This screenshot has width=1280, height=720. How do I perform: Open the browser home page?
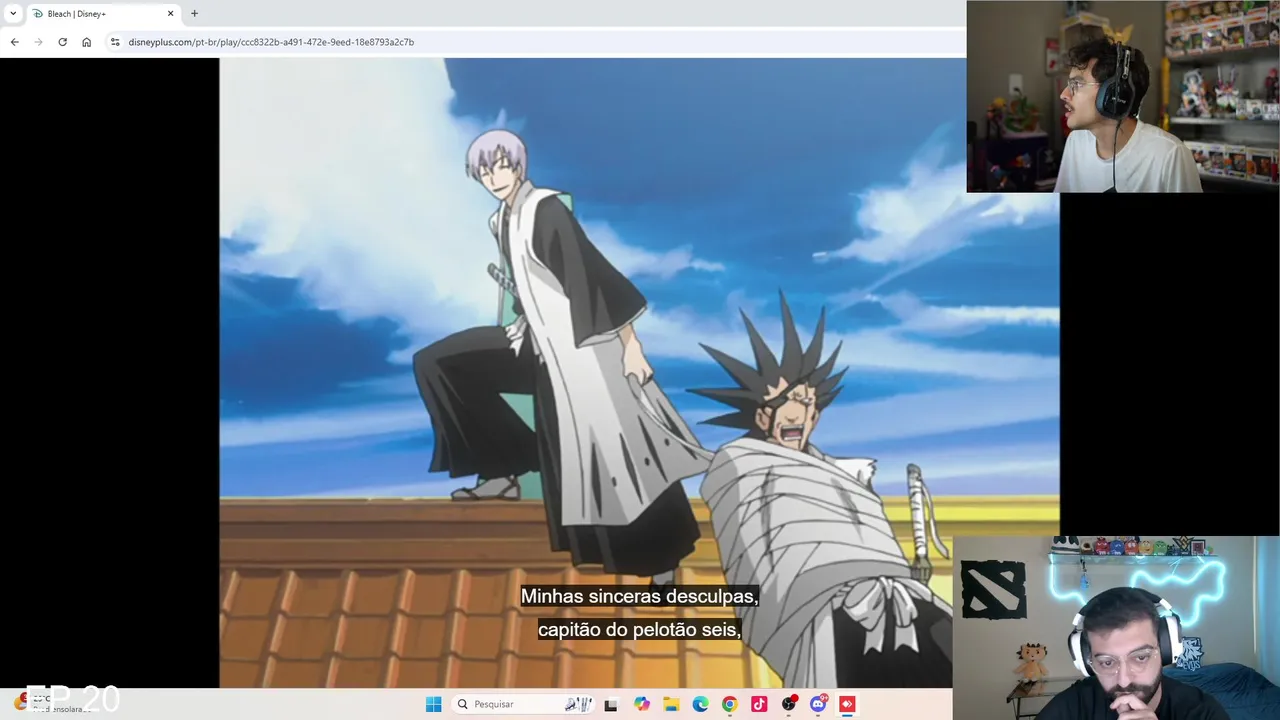point(87,42)
